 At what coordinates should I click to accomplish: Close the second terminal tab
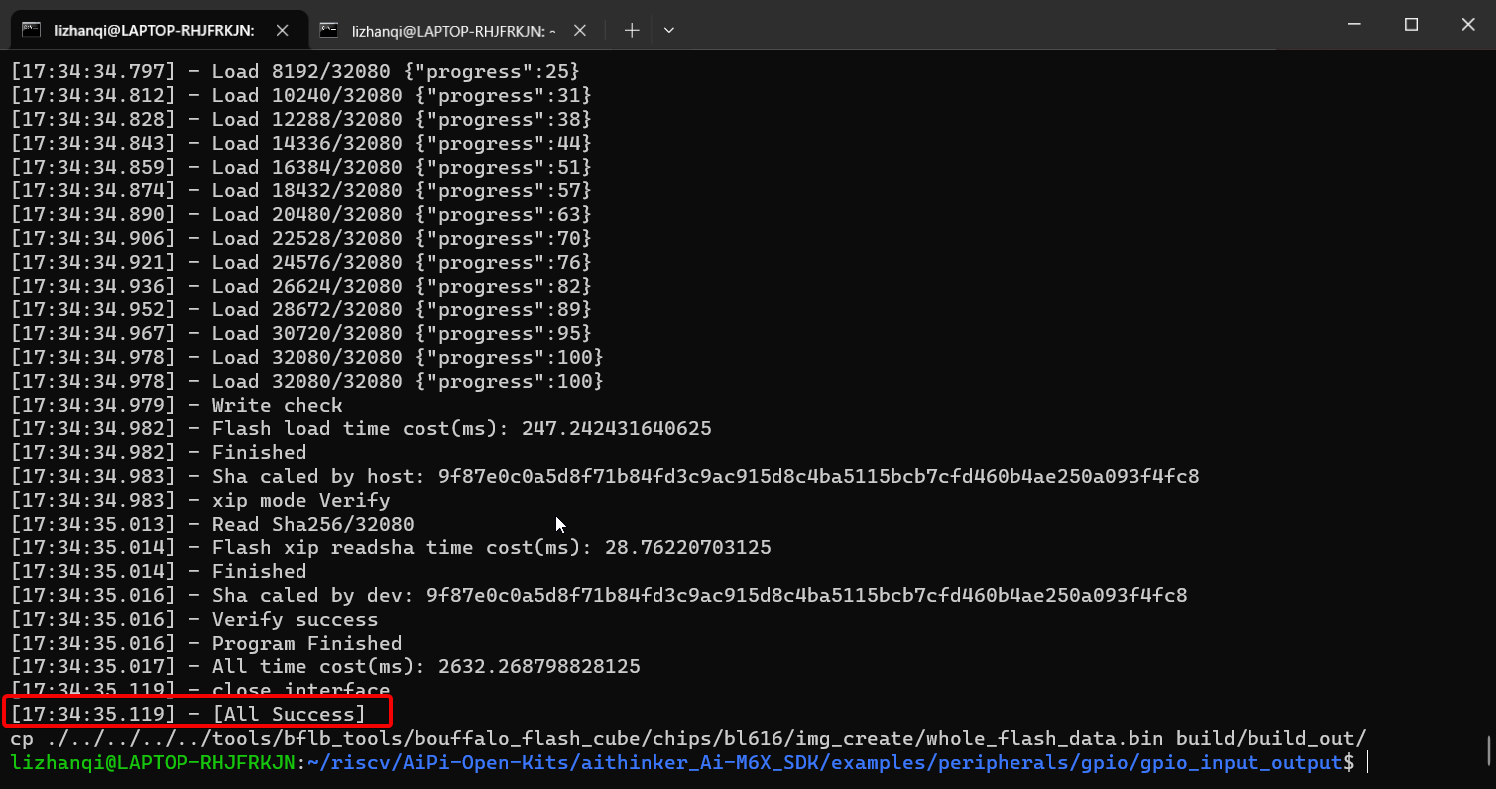(581, 30)
